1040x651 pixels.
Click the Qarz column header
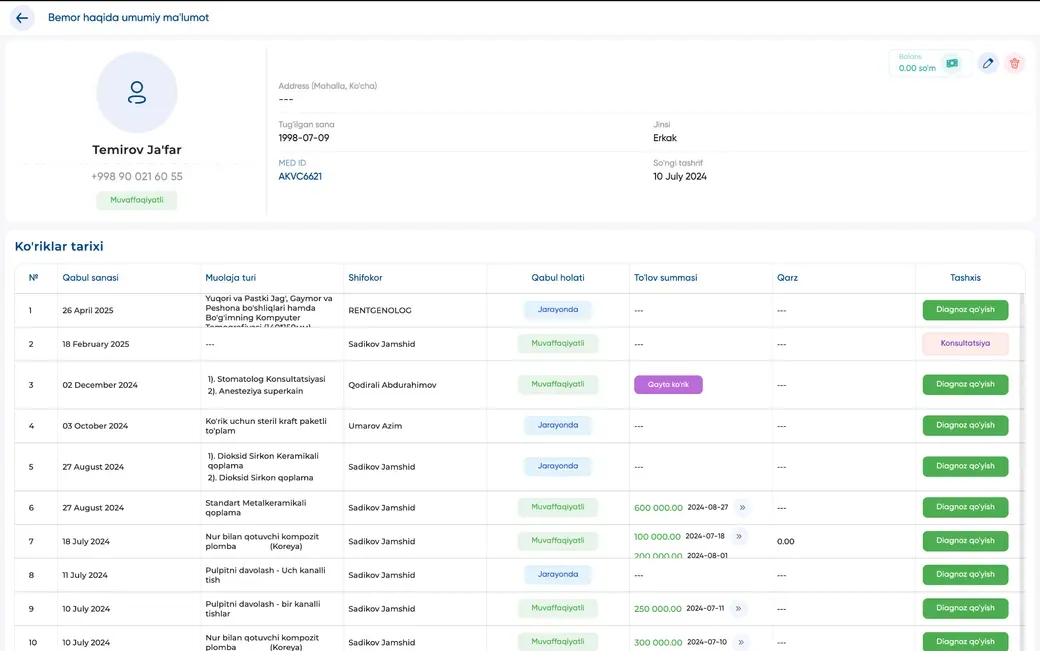pyautogui.click(x=787, y=278)
